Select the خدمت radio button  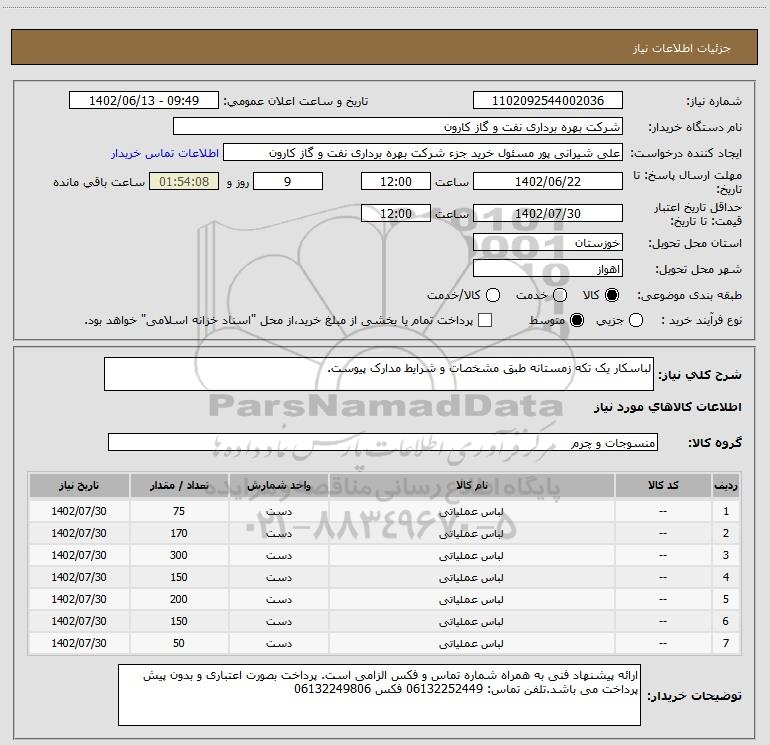(x=560, y=295)
